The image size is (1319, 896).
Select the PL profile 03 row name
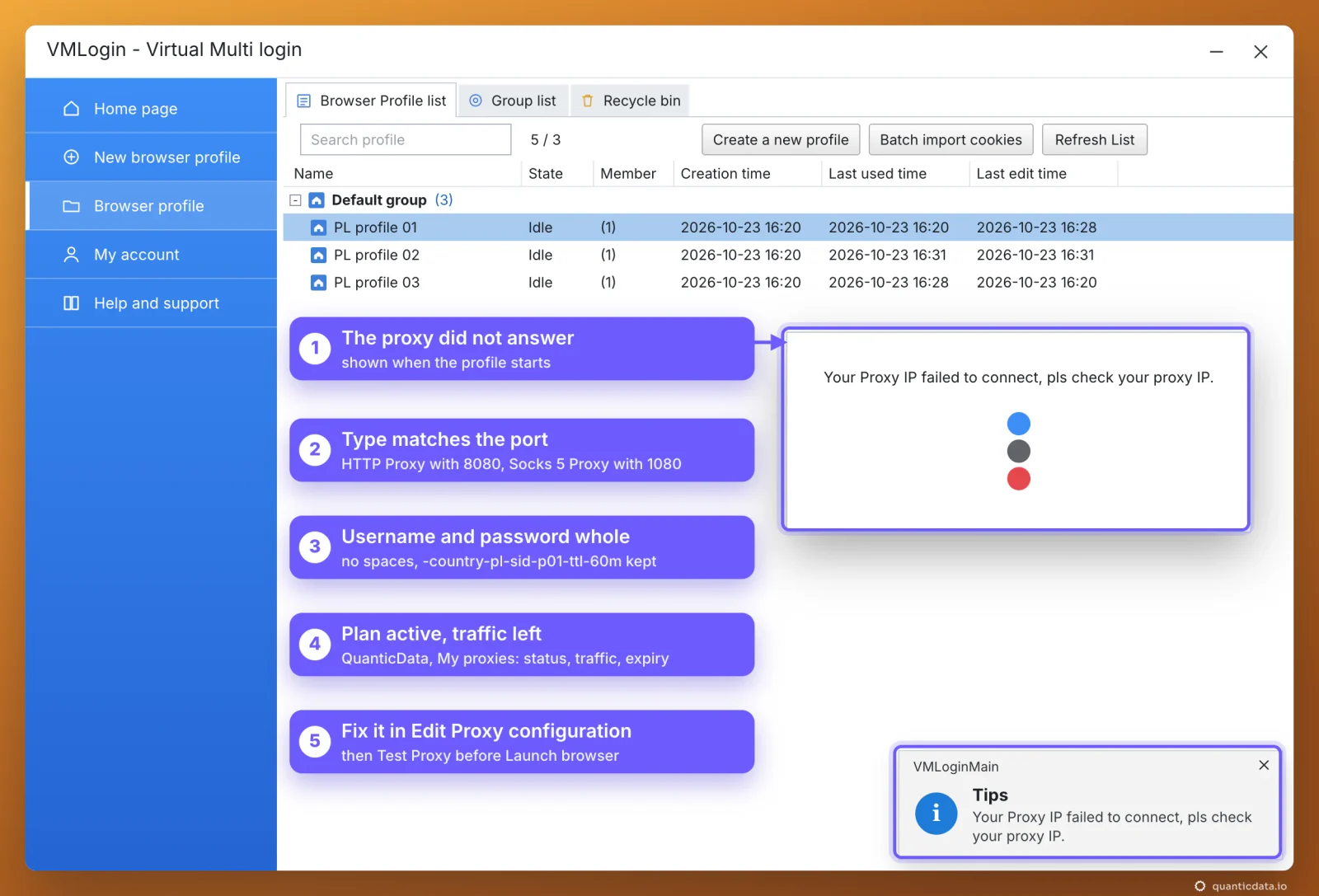[x=377, y=283]
